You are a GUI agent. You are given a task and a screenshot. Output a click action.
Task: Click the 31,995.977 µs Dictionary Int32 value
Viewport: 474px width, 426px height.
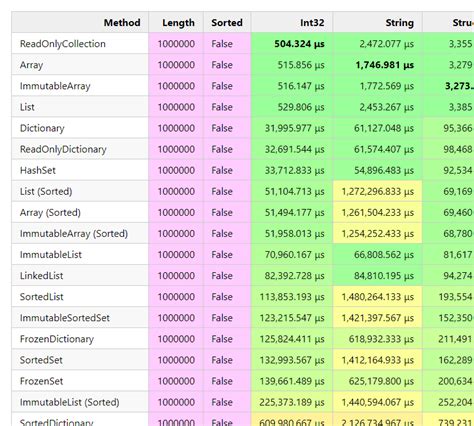tap(295, 128)
